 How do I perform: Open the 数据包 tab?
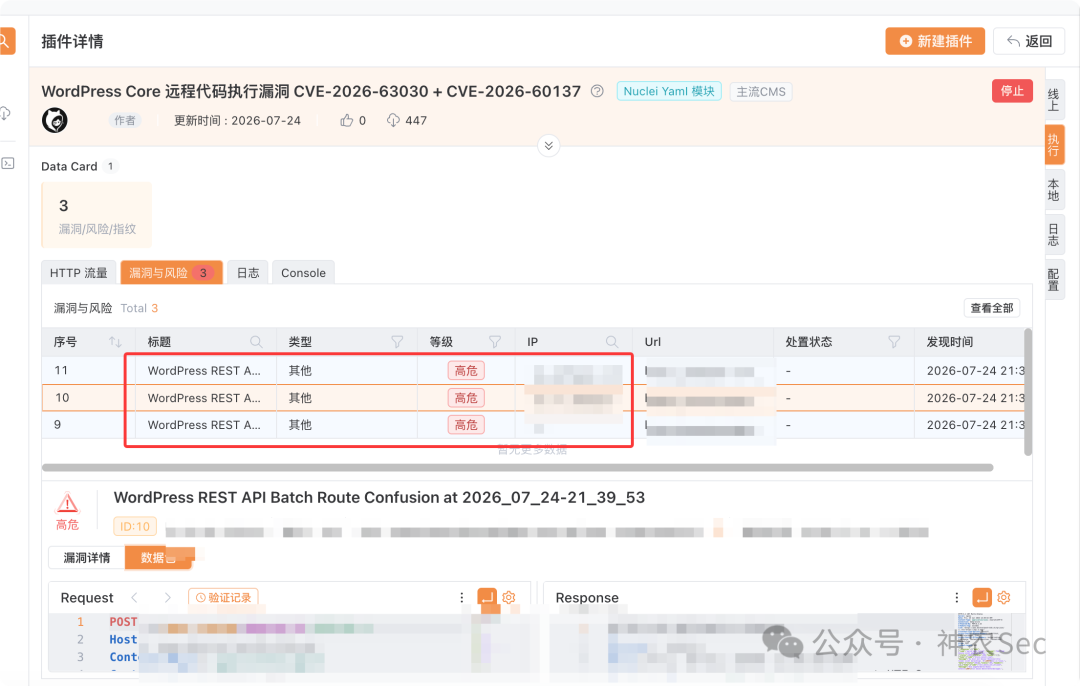click(159, 558)
